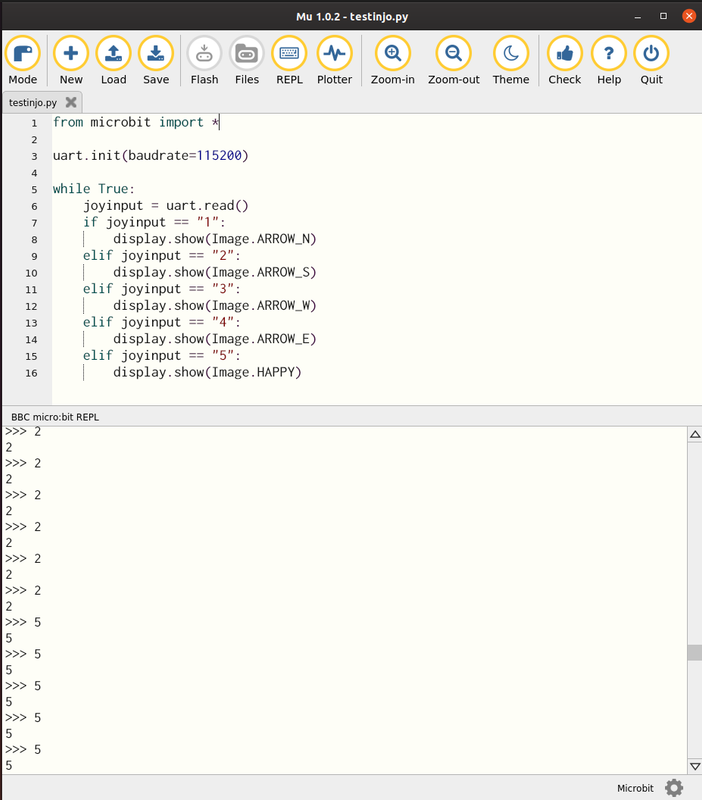Click 'if joyinput == "1":' line

154,222
